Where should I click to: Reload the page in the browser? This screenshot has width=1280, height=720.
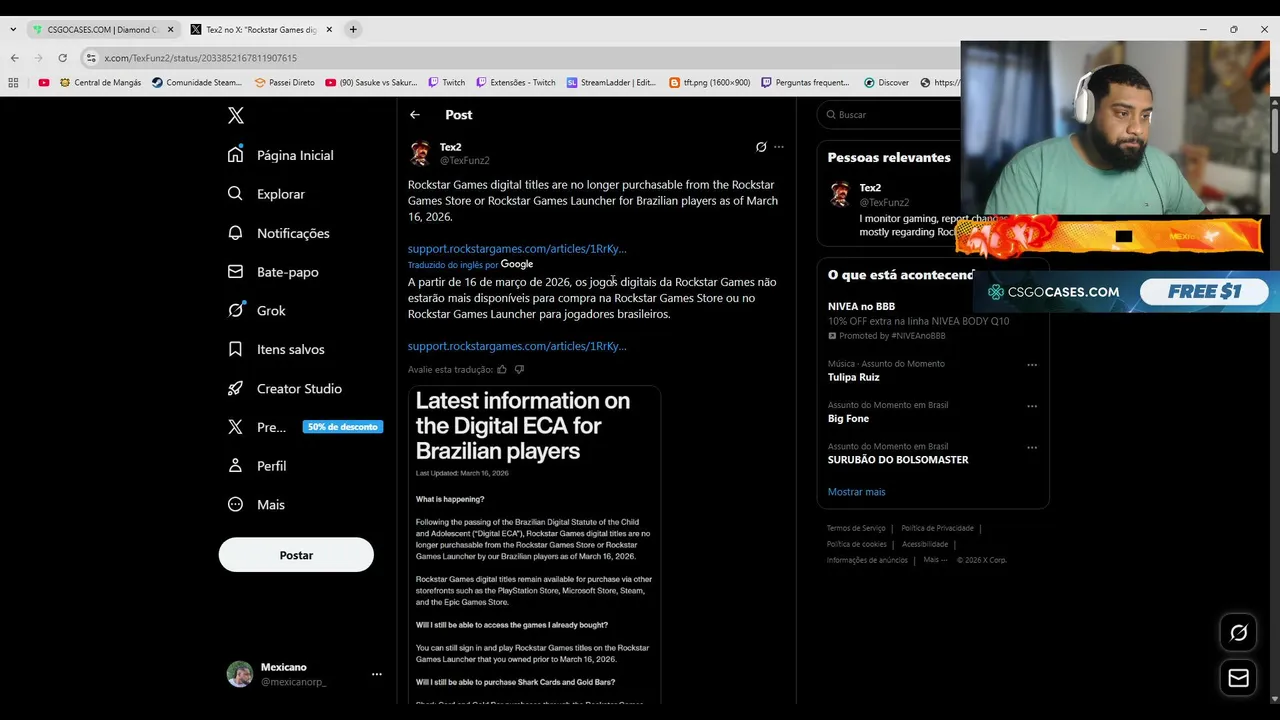coord(62,58)
